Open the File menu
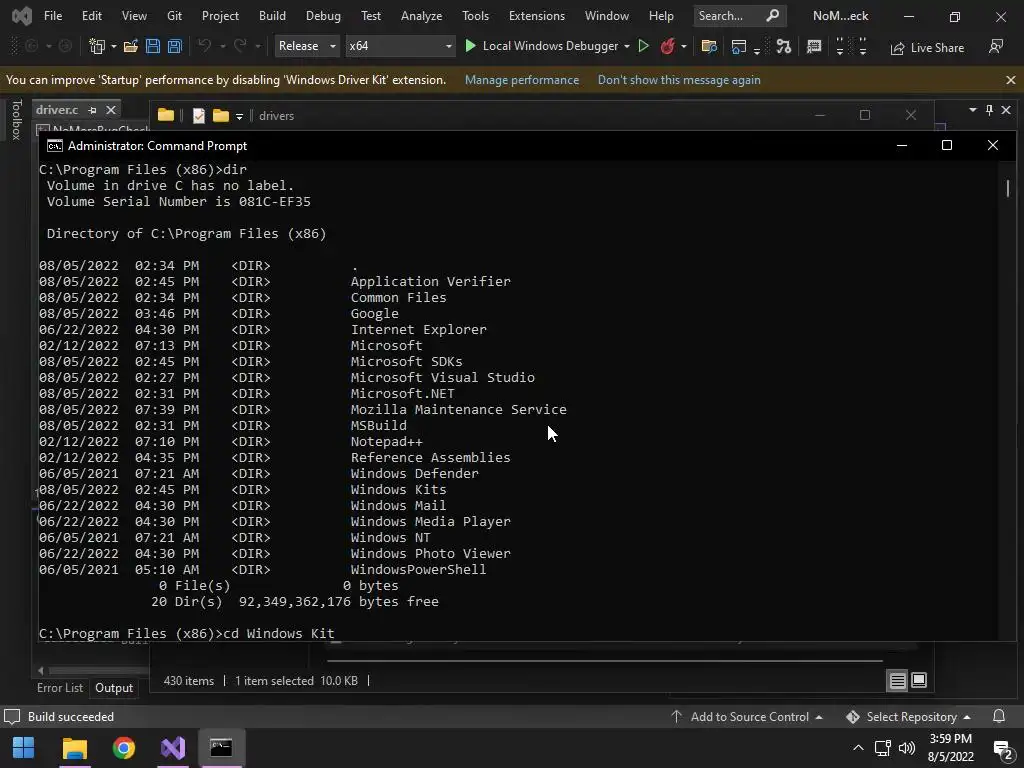 (53, 16)
